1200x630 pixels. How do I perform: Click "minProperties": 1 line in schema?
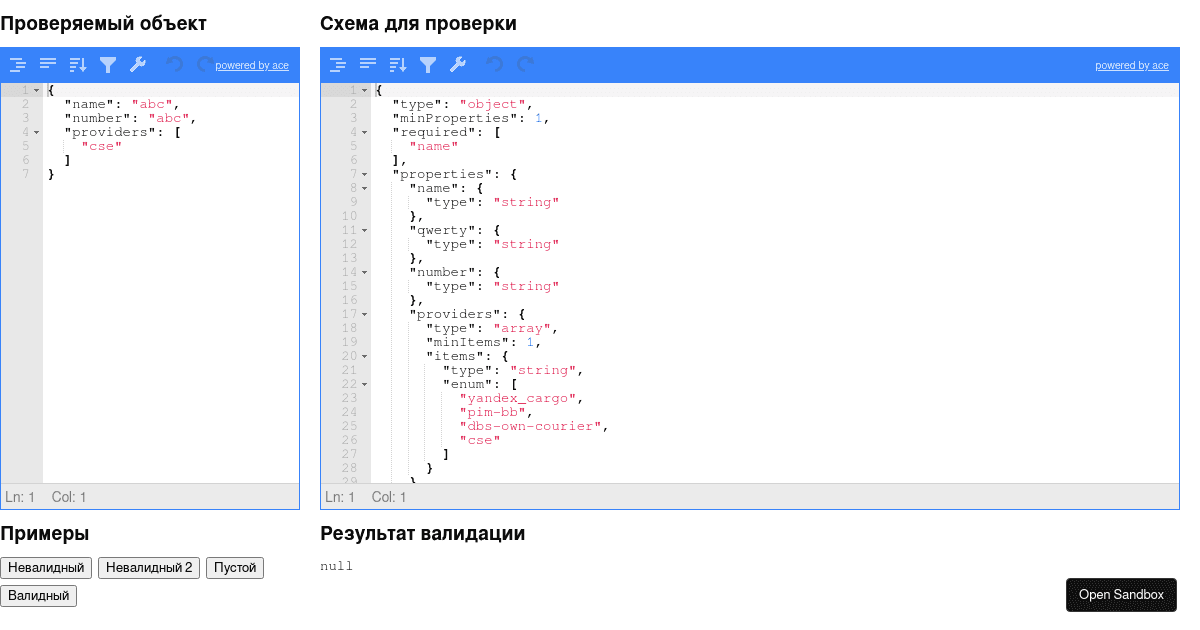[471, 118]
